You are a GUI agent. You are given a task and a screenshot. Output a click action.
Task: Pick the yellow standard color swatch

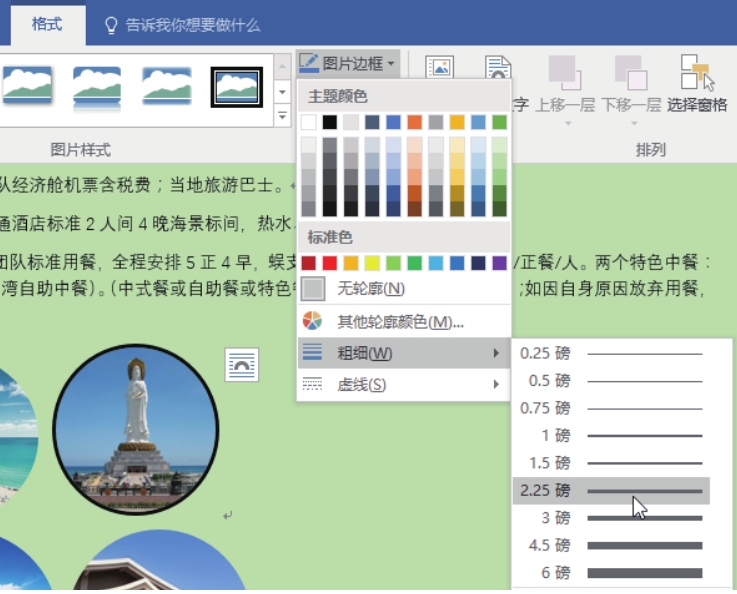coord(372,263)
